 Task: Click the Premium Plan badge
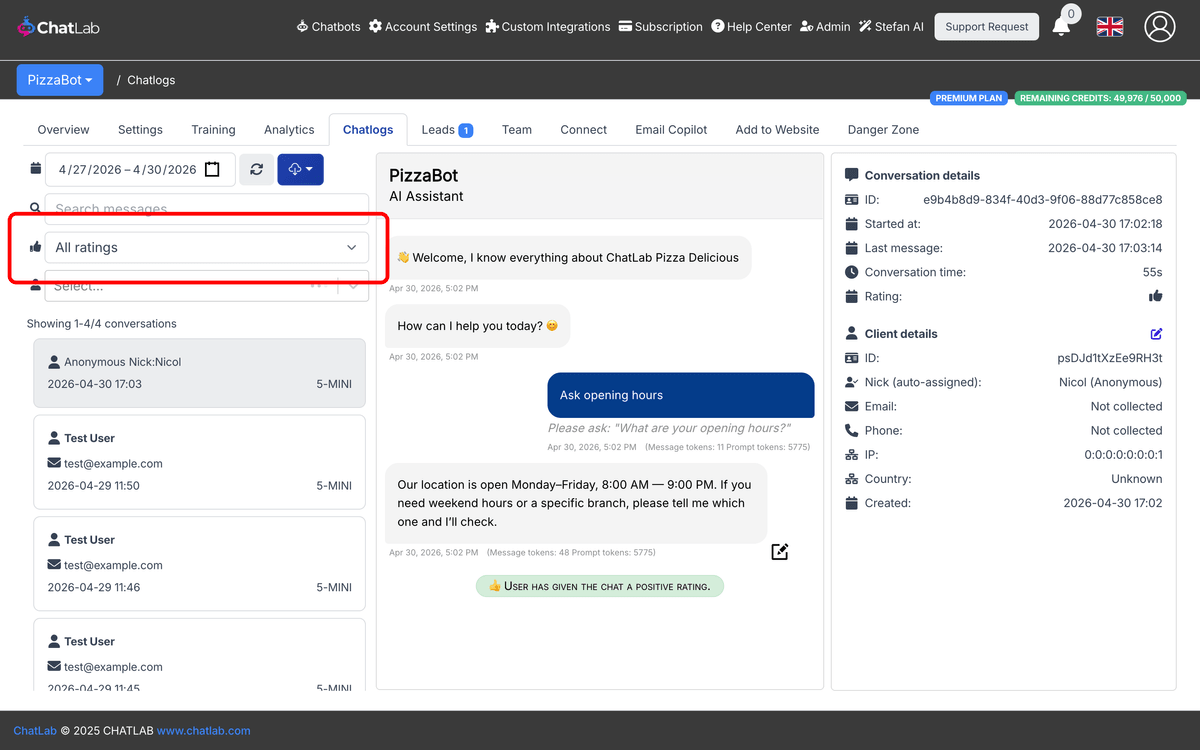[x=969, y=98]
